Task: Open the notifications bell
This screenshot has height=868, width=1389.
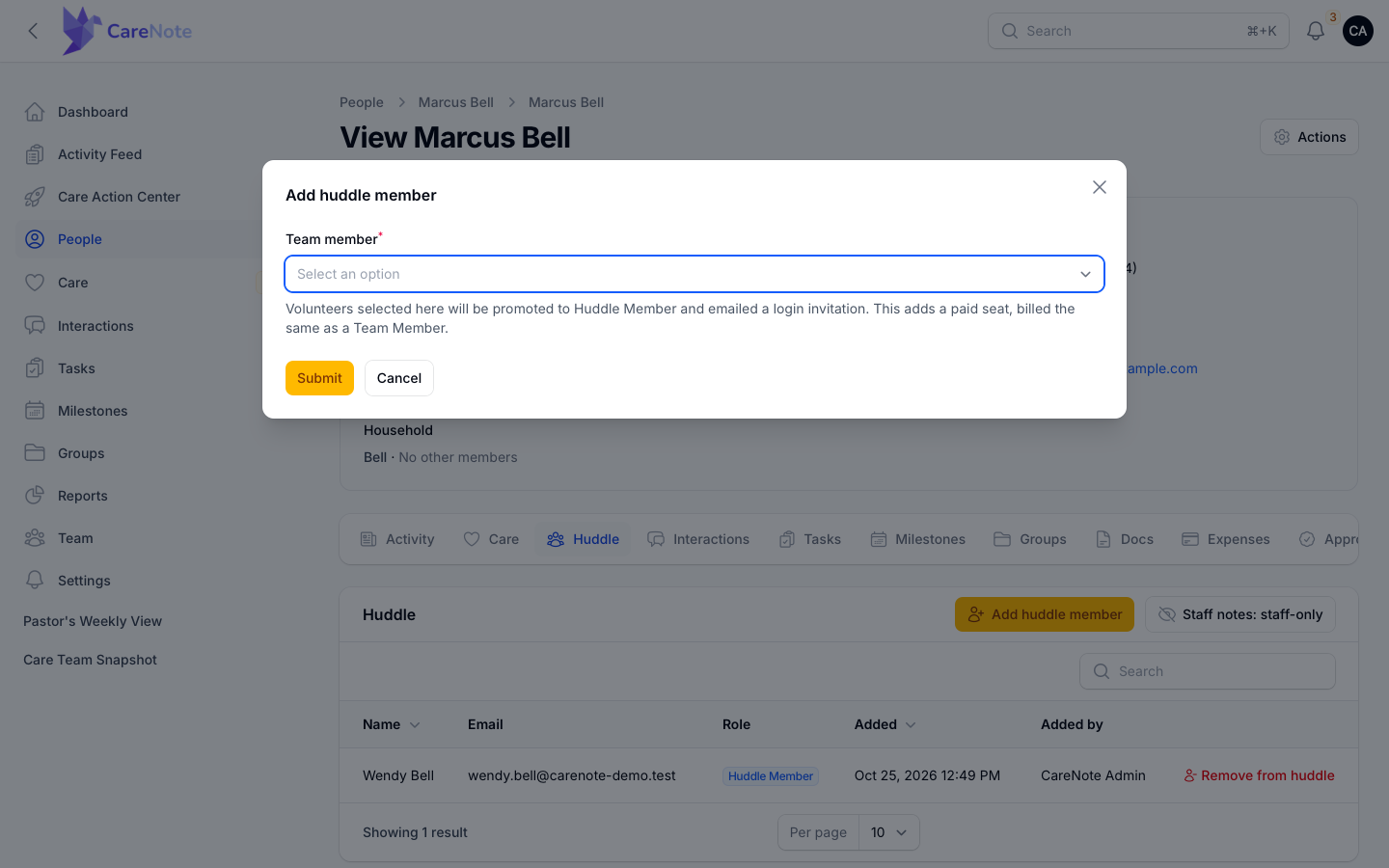Action: pyautogui.click(x=1316, y=31)
